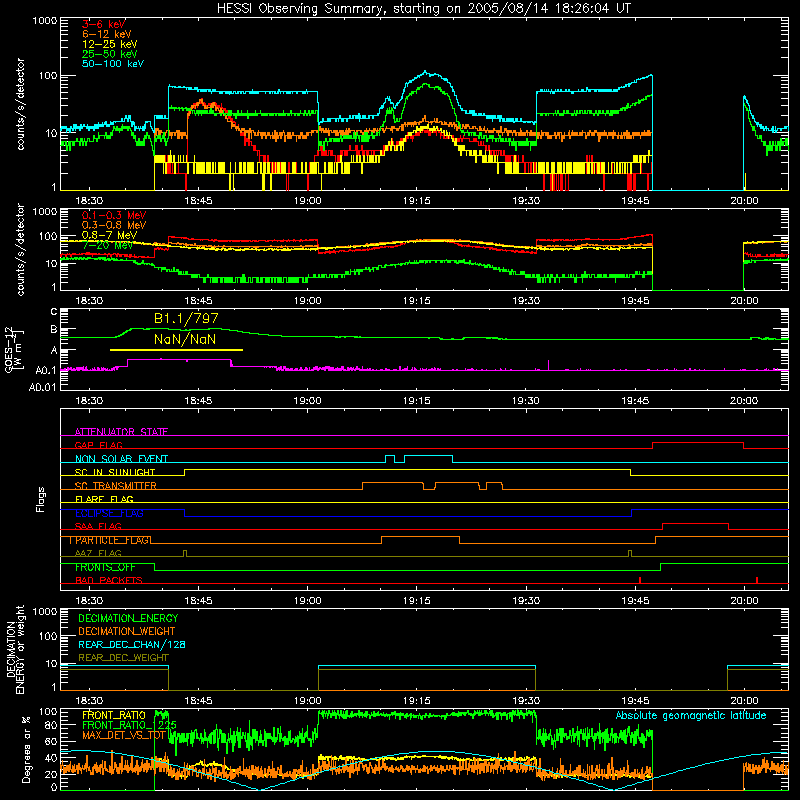Viewport: 800px width, 800px height.
Task: Click the 0.3-0.8 MeV legend entry
Action: pyautogui.click(x=114, y=225)
